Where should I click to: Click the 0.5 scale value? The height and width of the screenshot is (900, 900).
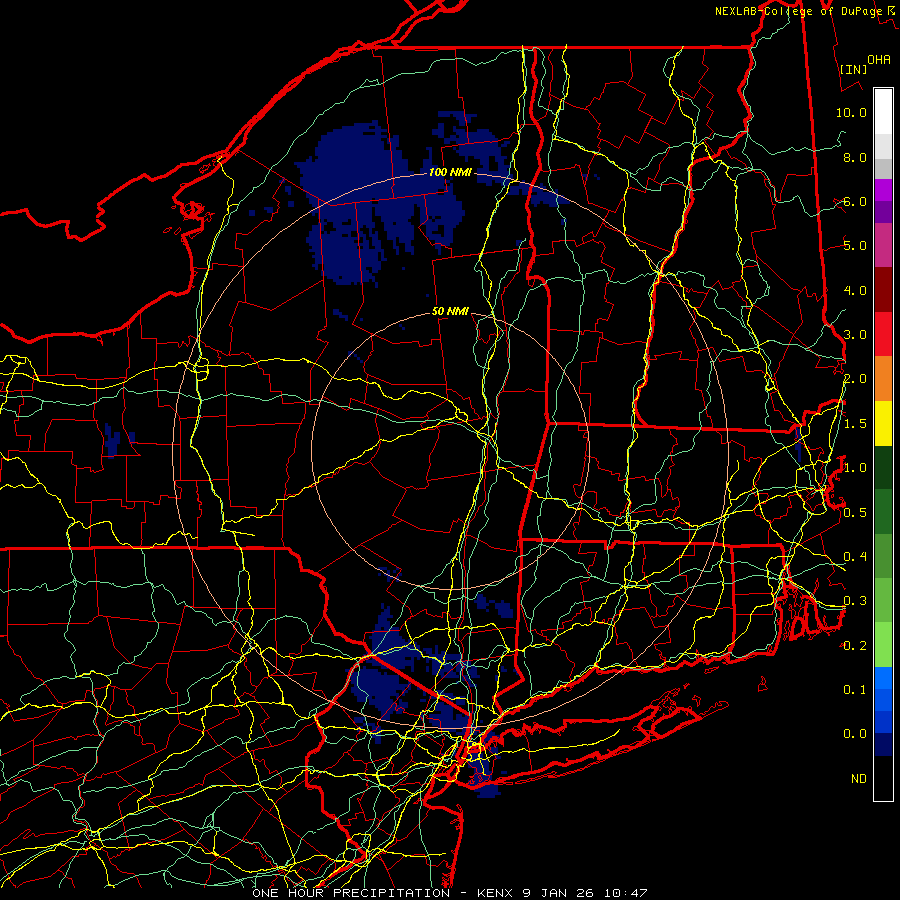(x=855, y=513)
